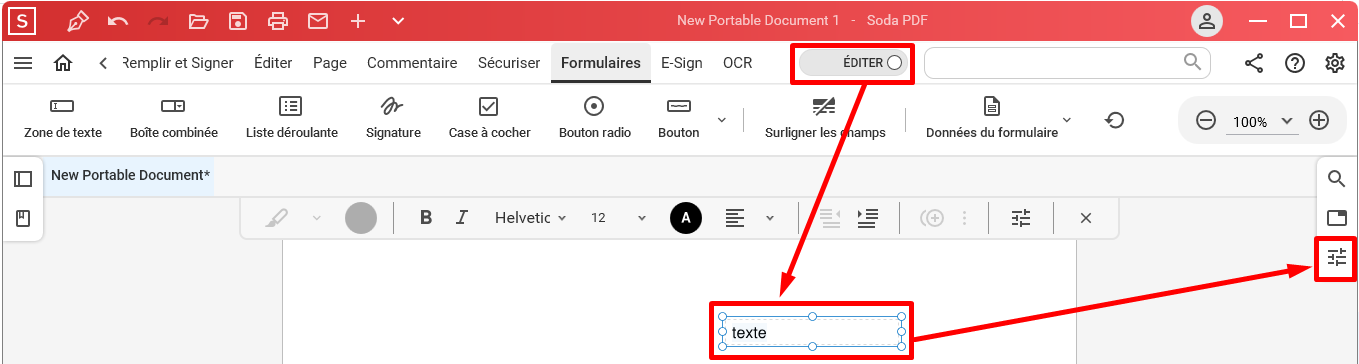Viewport: 1359px width, 364px height.
Task: Open the right sidebar search
Action: coord(1336,179)
